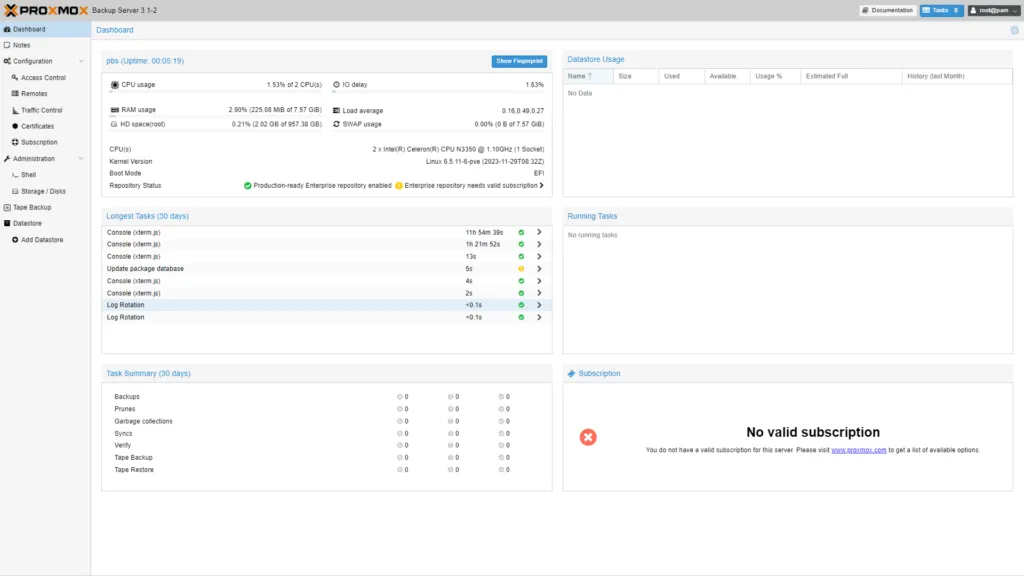Click the Traffic Control icon
Viewport: 1024px width, 576px height.
[x=14, y=110]
